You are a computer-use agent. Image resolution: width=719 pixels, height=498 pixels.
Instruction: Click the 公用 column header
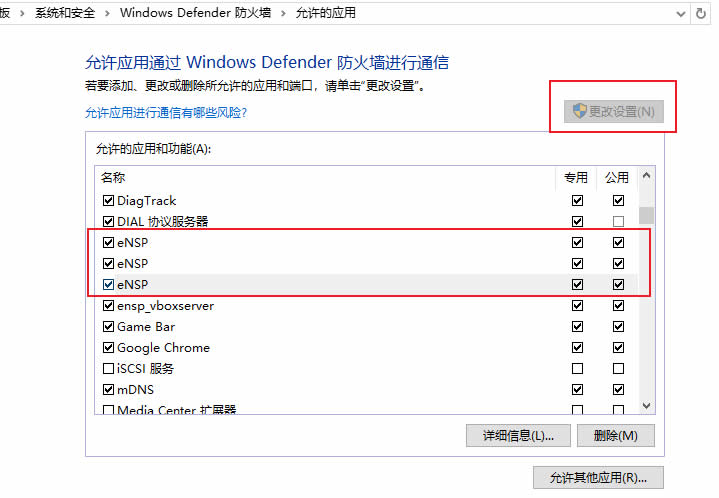617,177
